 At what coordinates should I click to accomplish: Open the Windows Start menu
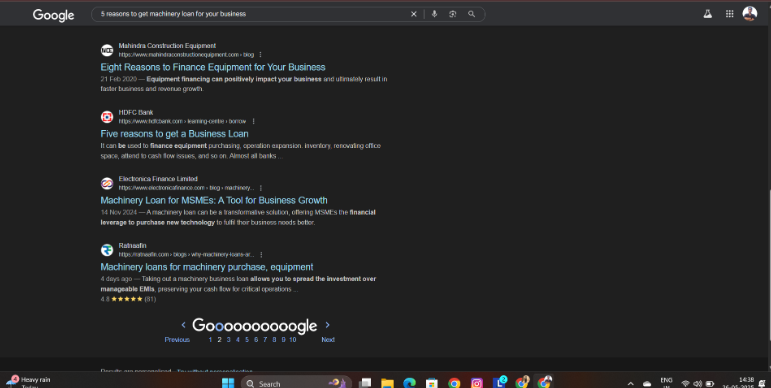(228, 383)
